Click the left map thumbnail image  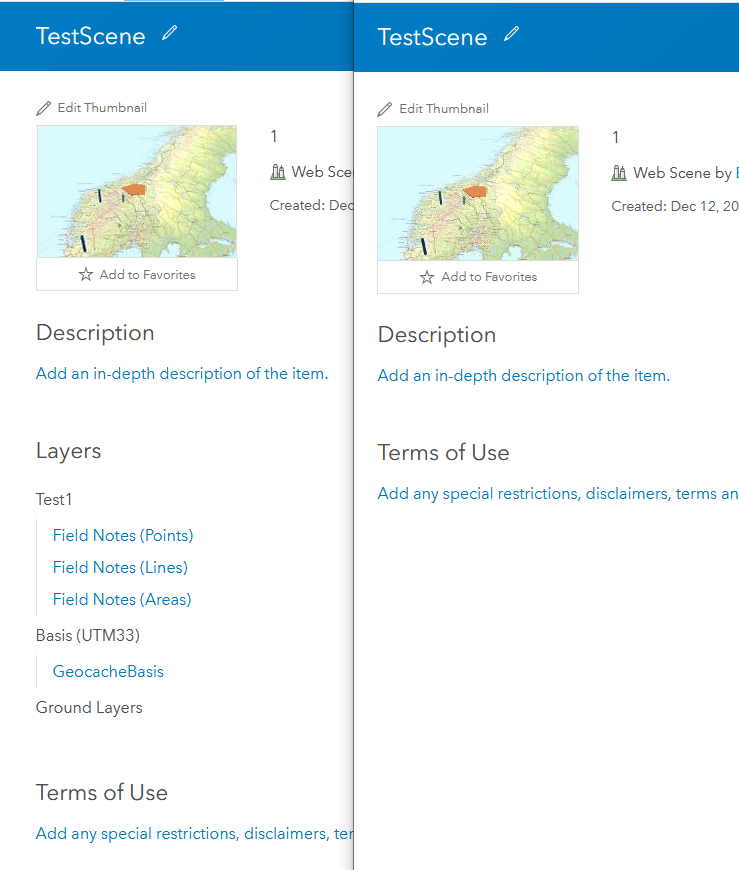(x=136, y=192)
